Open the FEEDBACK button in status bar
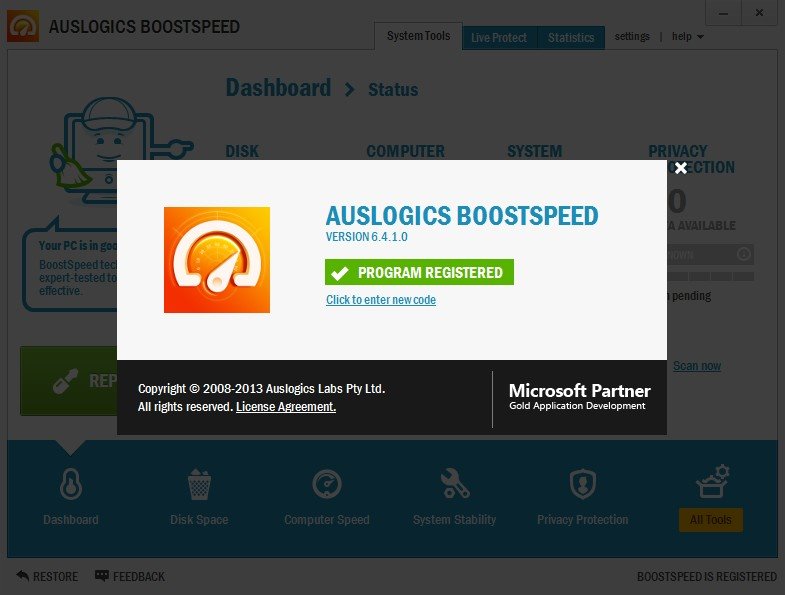The width and height of the screenshot is (785, 595). (130, 576)
